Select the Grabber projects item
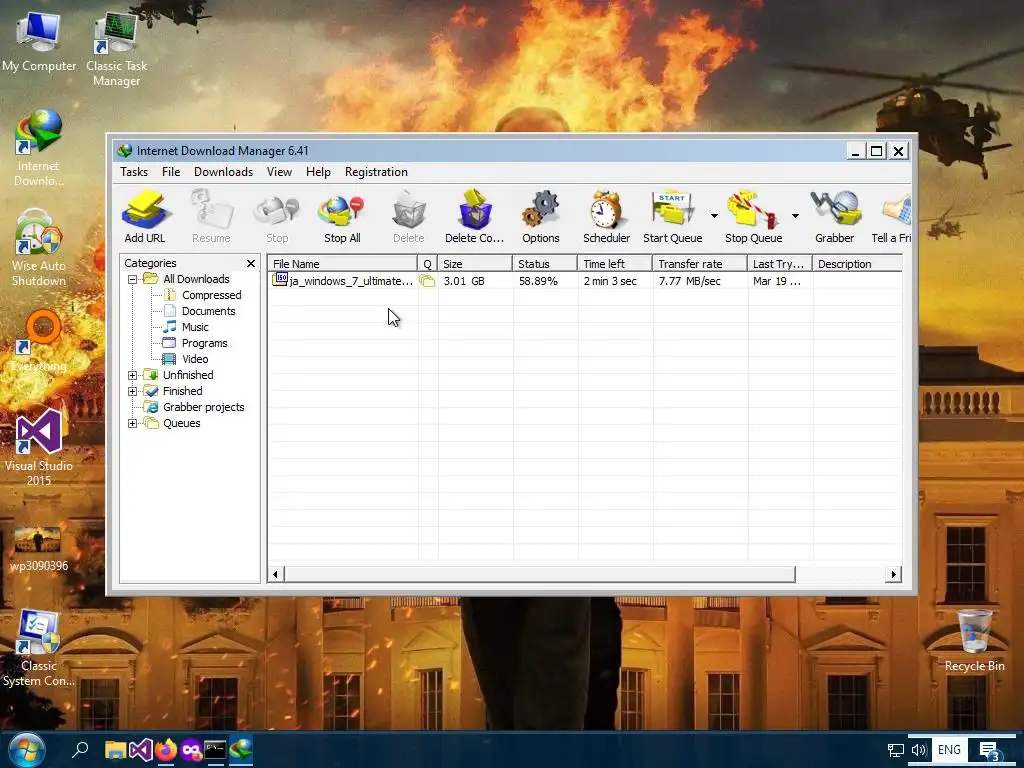The height and width of the screenshot is (768, 1024). pyautogui.click(x=203, y=408)
